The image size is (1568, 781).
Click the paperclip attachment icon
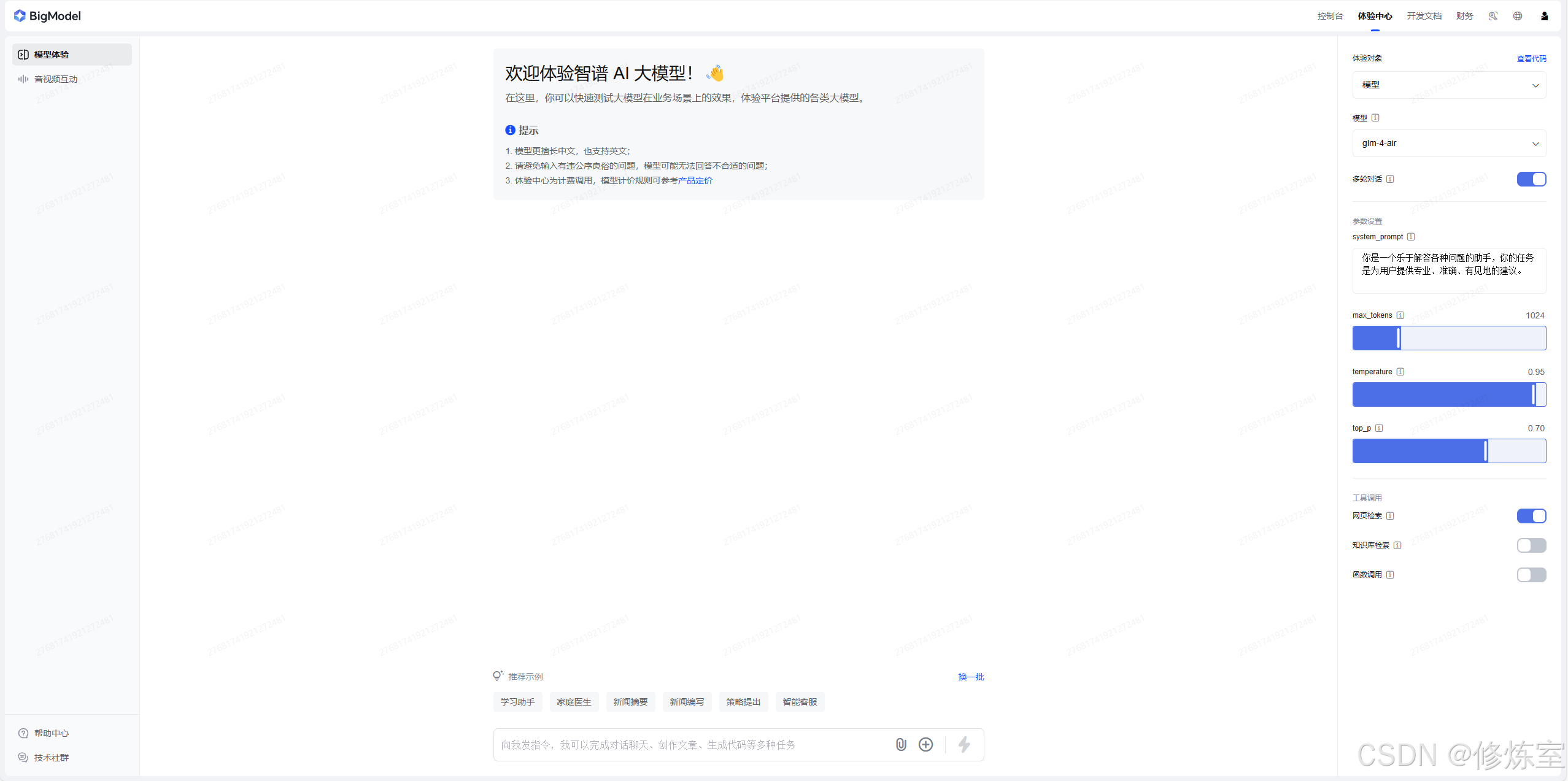click(x=900, y=744)
